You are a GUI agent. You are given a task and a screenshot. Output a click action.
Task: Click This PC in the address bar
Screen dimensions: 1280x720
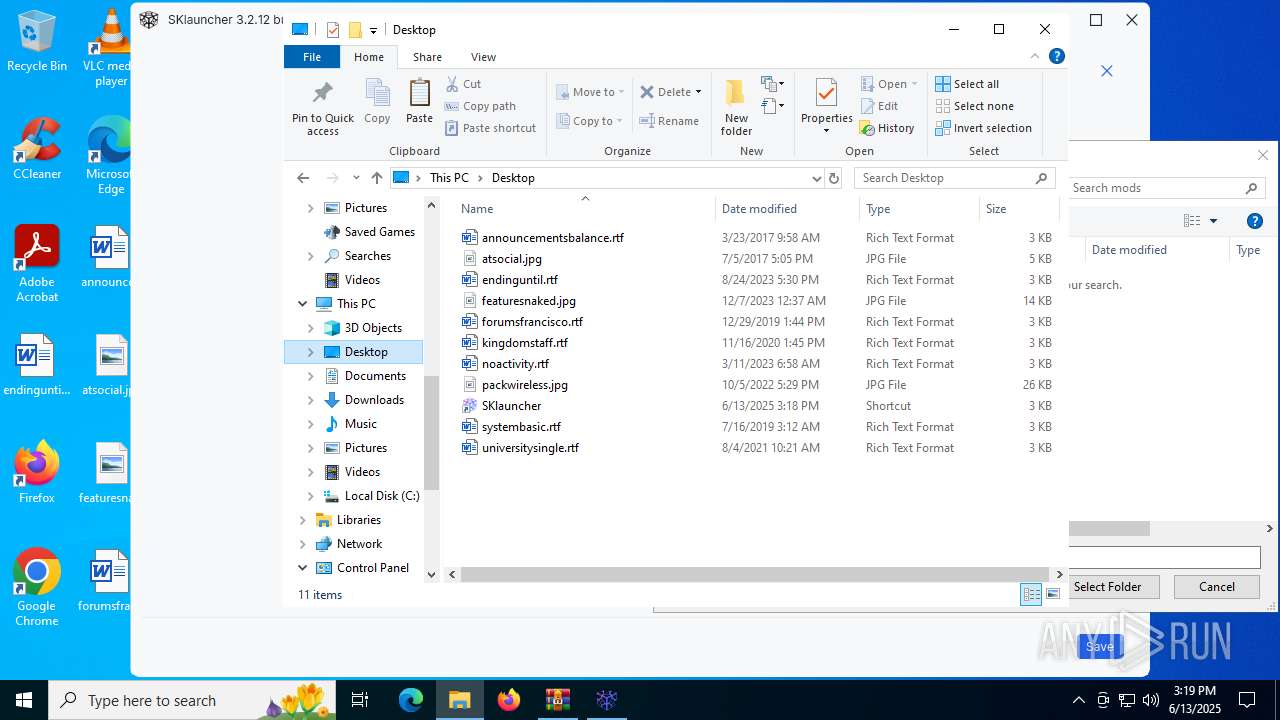click(449, 178)
